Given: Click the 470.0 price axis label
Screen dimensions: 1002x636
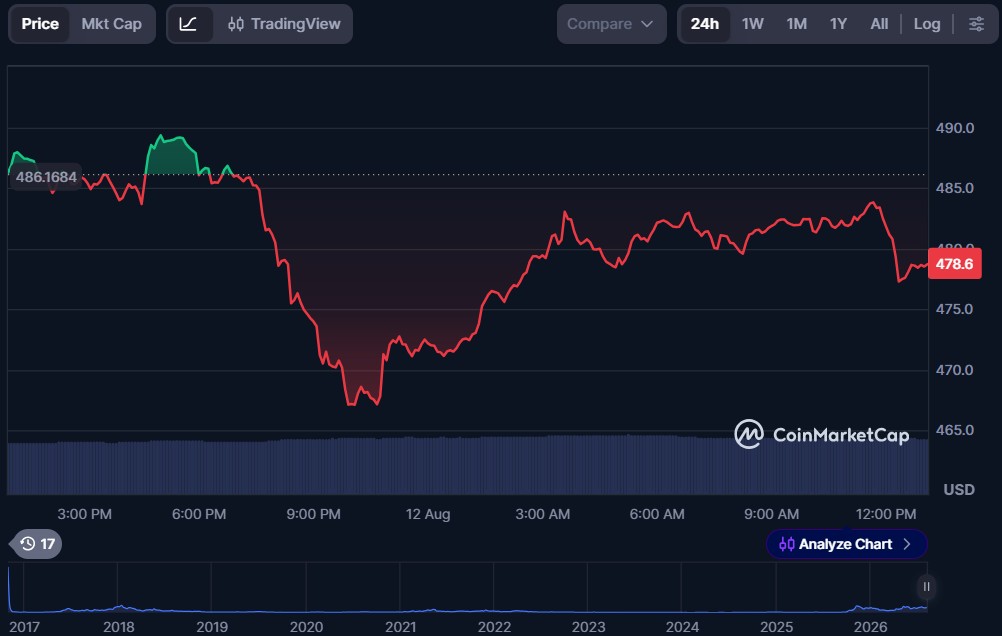Looking at the screenshot, I should point(955,370).
